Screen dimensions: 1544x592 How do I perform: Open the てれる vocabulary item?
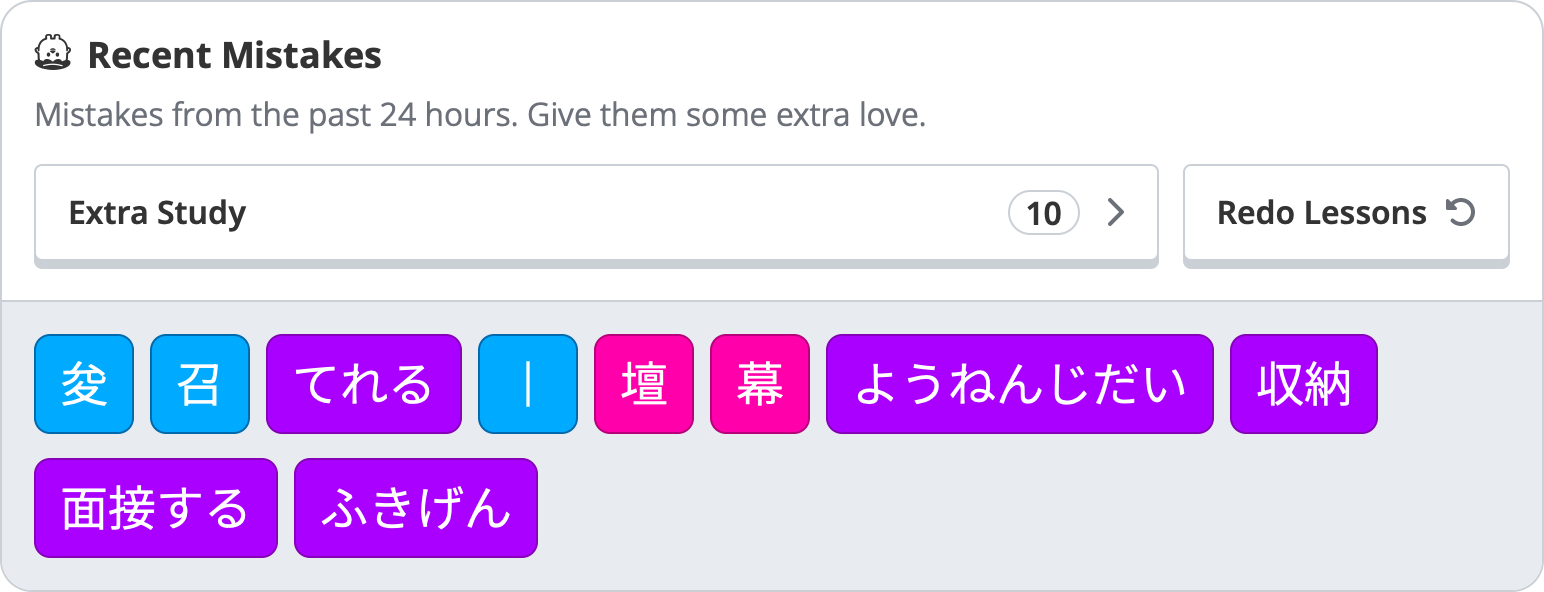pos(364,384)
